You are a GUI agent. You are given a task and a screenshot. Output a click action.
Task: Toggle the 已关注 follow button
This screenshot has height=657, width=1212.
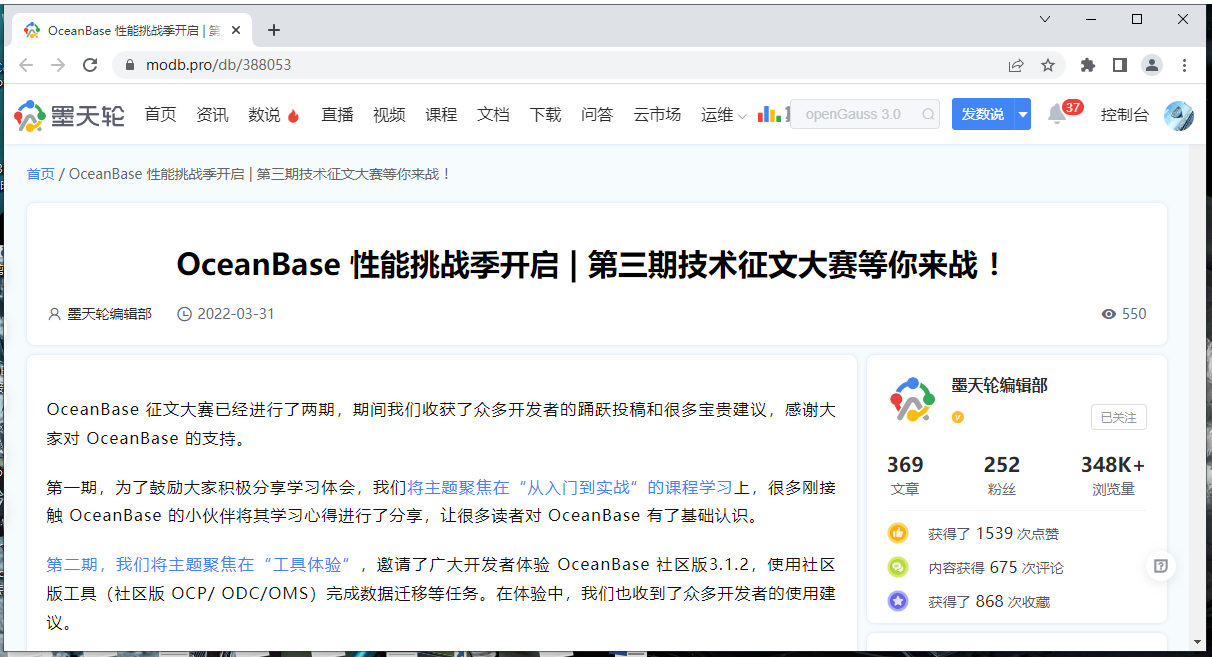(1118, 417)
